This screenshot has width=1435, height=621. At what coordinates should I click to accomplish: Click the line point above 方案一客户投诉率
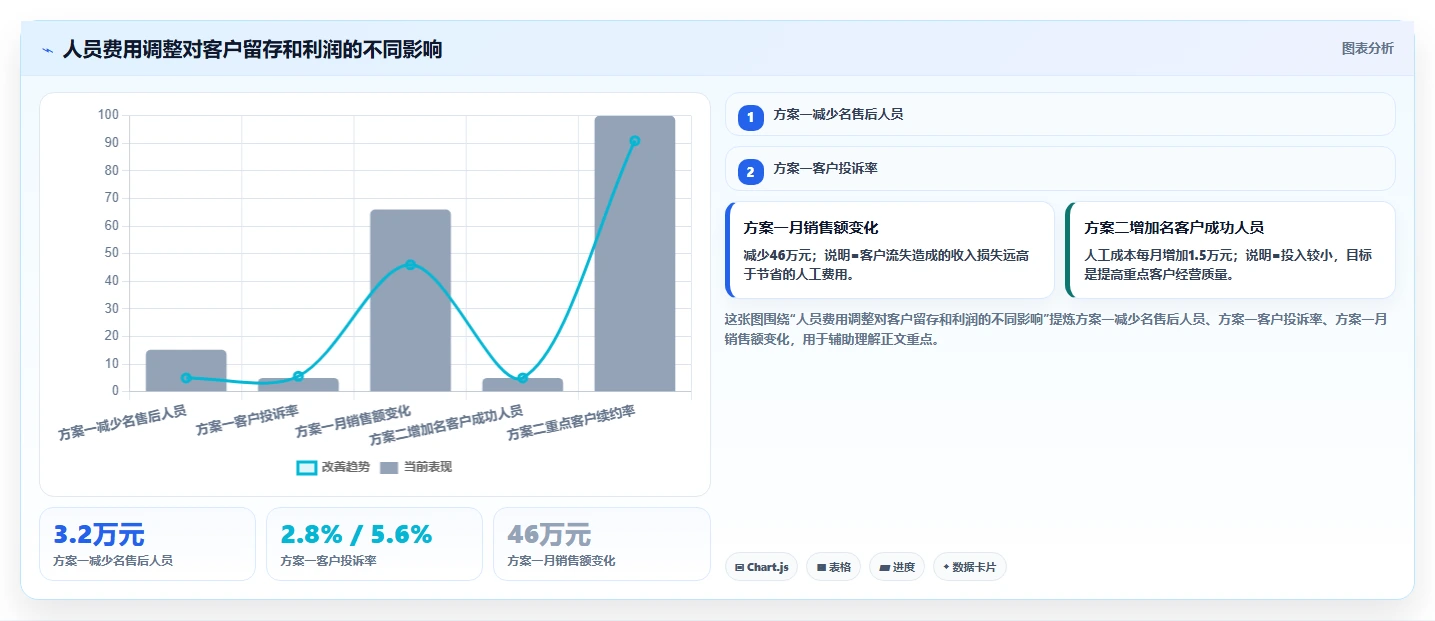coord(298,376)
